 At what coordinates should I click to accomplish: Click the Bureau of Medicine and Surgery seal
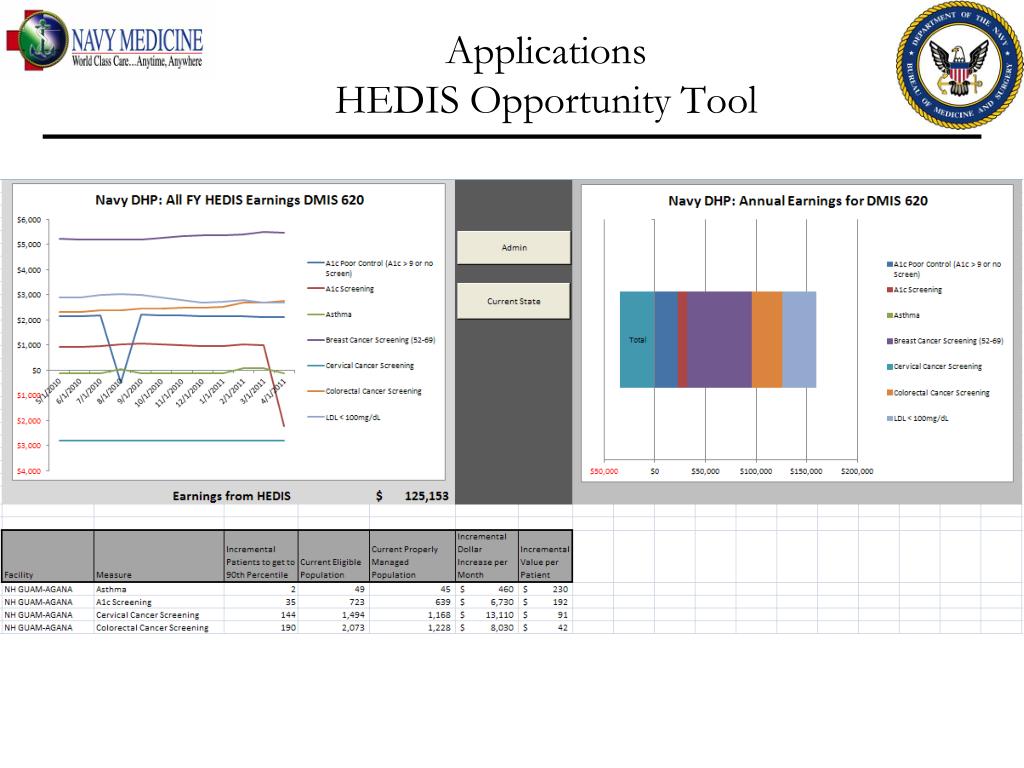point(958,65)
